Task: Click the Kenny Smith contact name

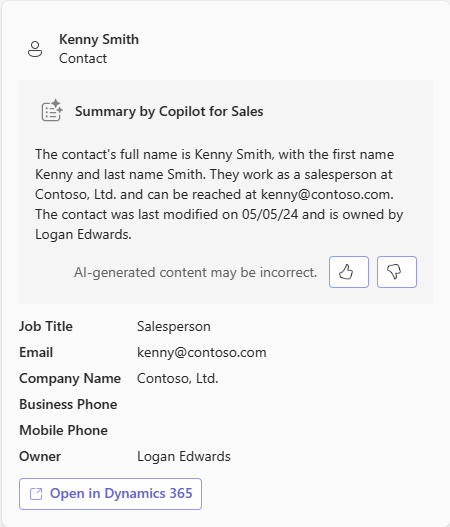Action: [99, 39]
